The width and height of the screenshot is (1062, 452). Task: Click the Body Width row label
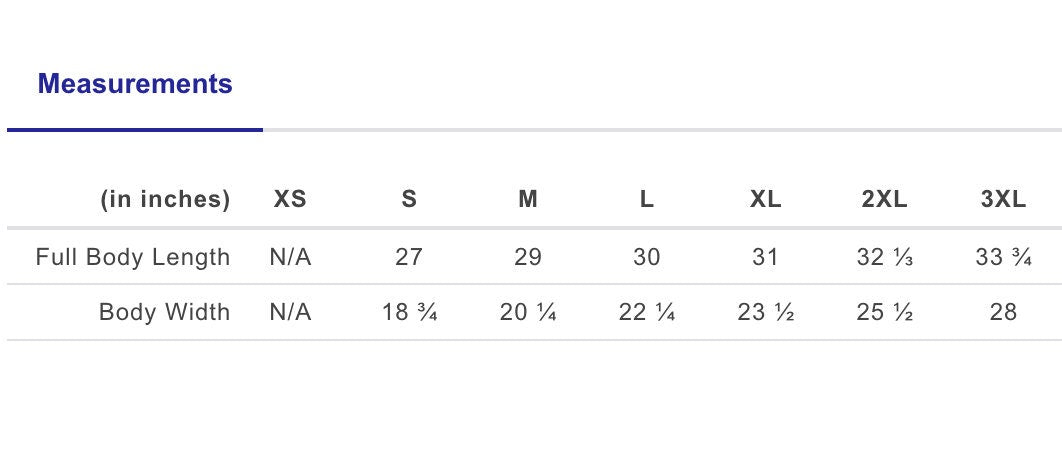[x=165, y=312]
